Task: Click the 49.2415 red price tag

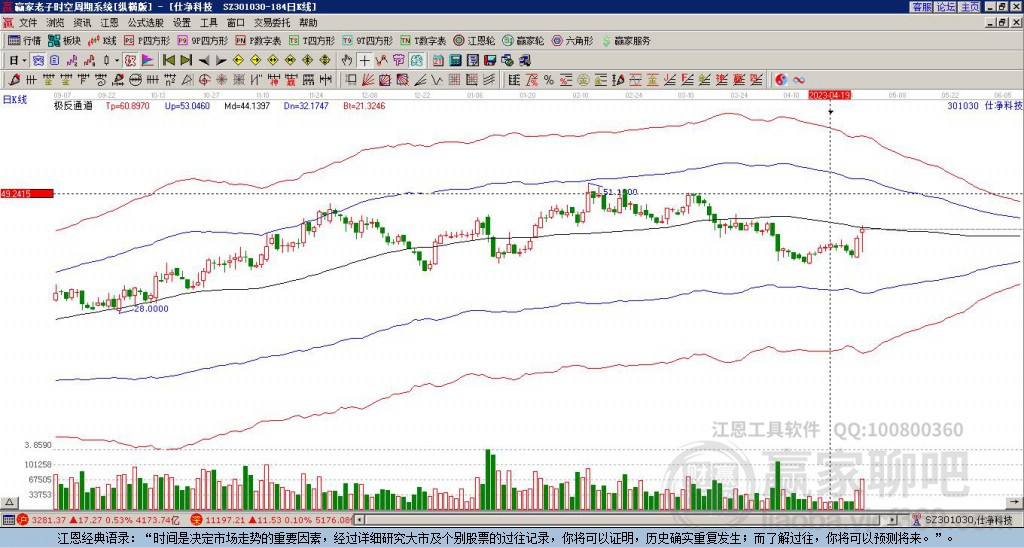Action: 27,193
